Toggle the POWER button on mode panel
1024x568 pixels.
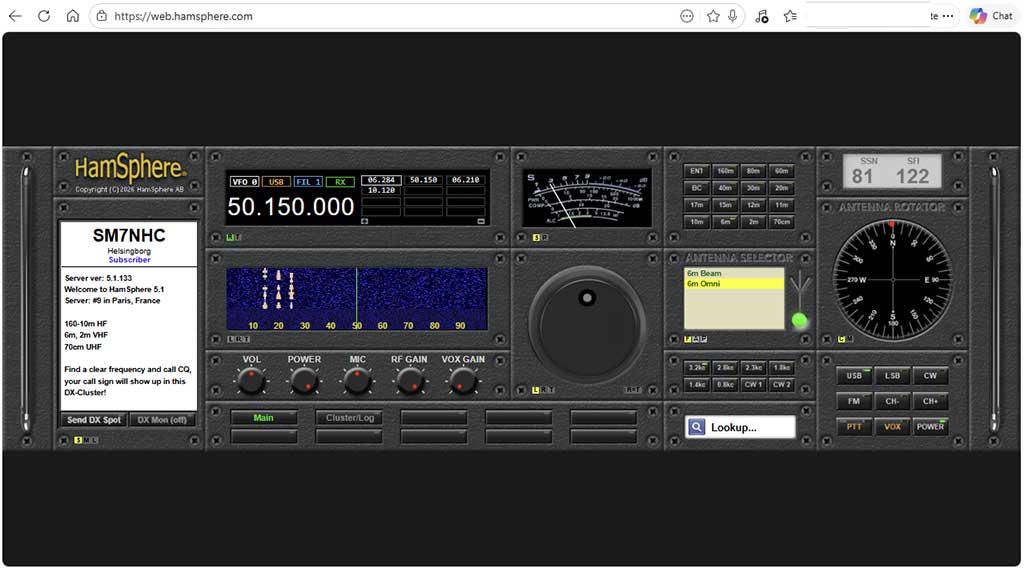tap(930, 427)
